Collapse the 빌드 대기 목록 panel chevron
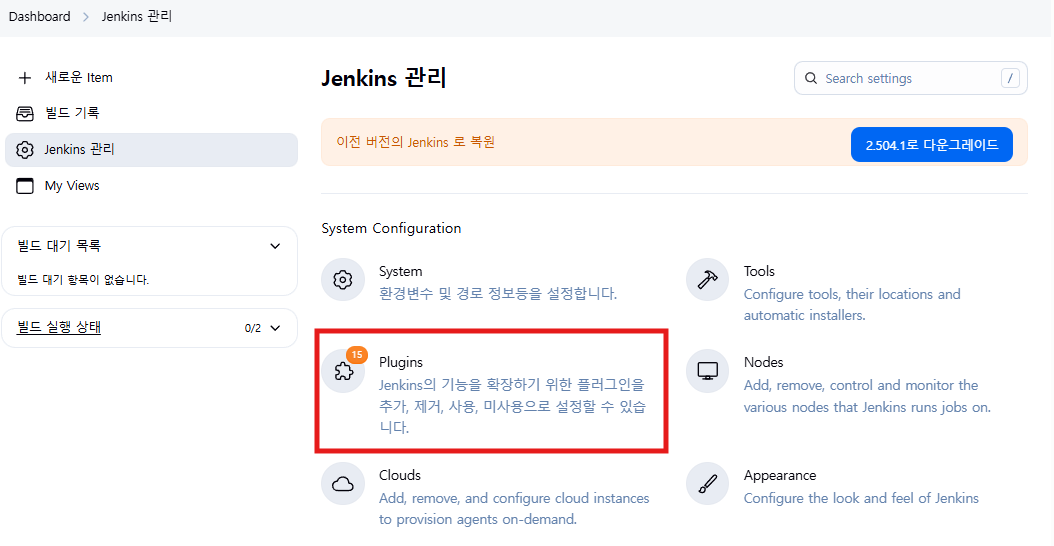The height and width of the screenshot is (546, 1054). click(275, 246)
